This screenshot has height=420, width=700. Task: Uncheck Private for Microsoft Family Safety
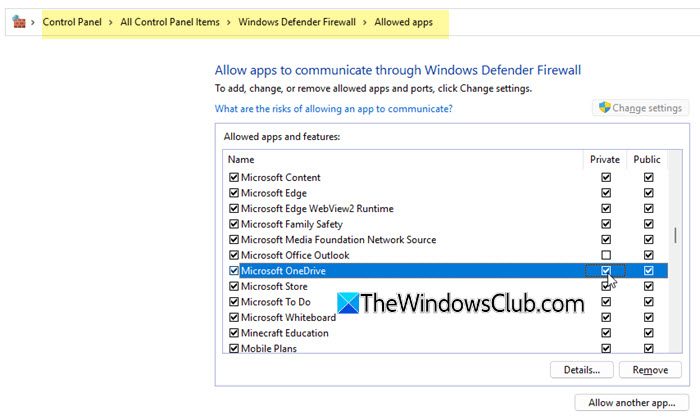[x=606, y=224]
